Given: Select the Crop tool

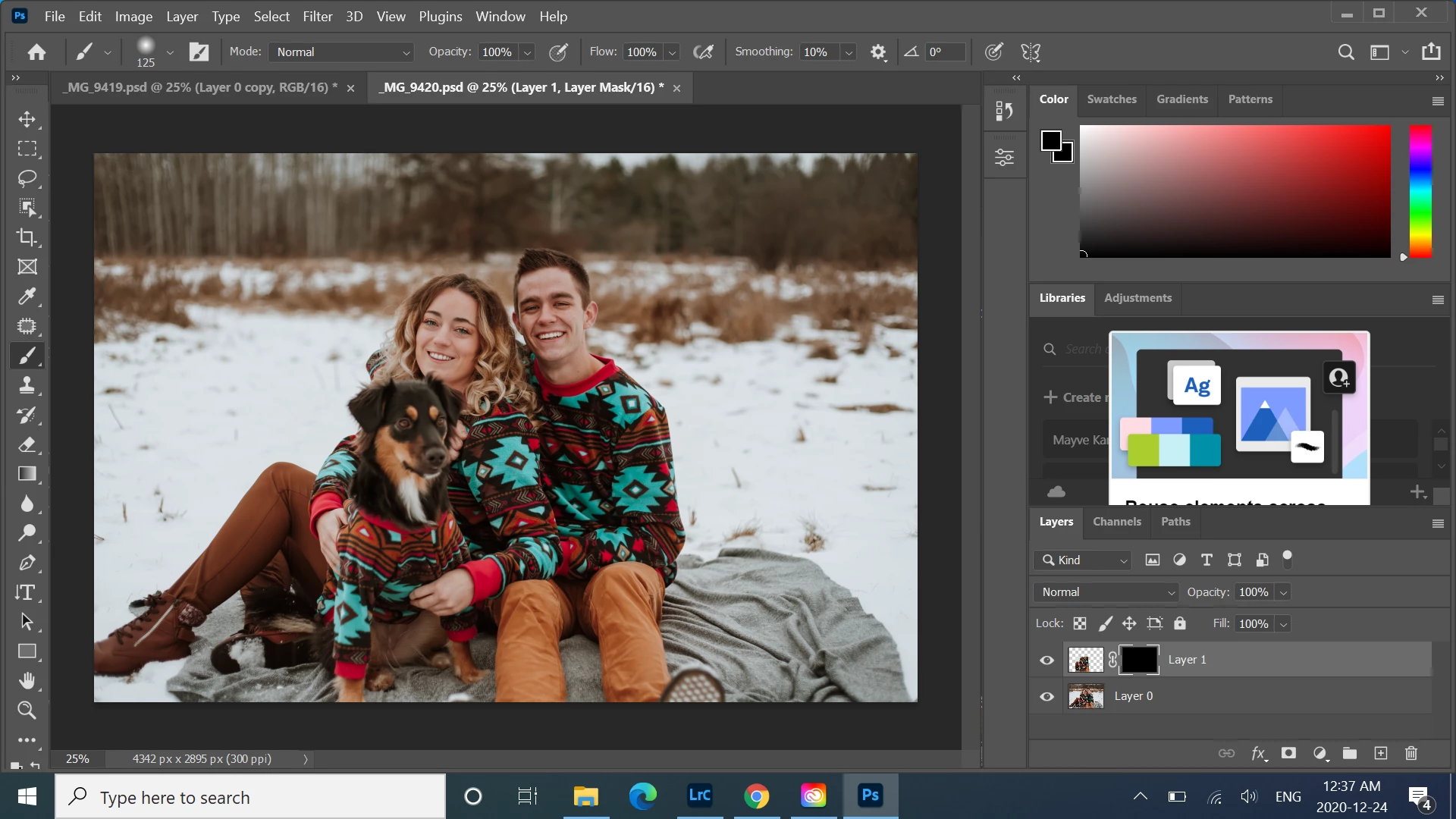Looking at the screenshot, I should pos(27,237).
